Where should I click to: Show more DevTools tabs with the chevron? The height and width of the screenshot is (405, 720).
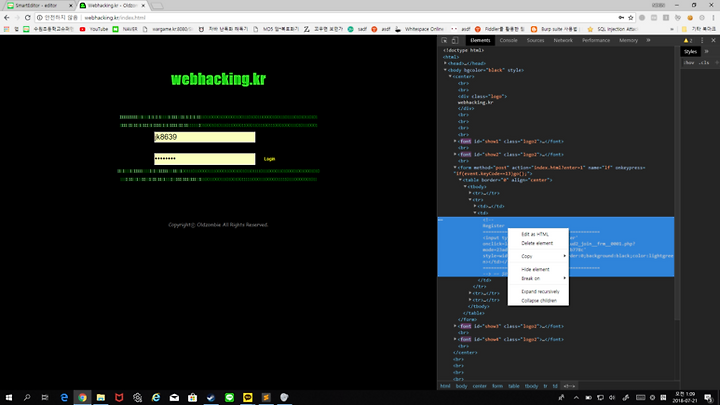(x=648, y=40)
